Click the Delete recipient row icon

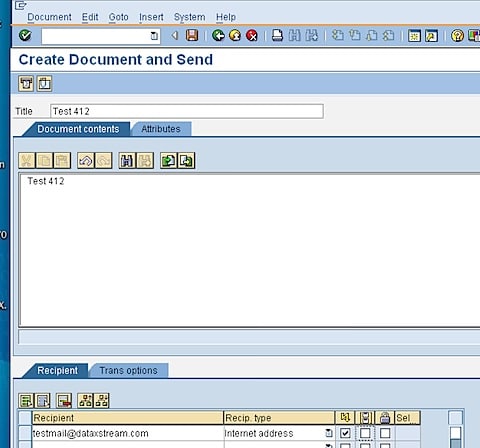pyautogui.click(x=64, y=400)
